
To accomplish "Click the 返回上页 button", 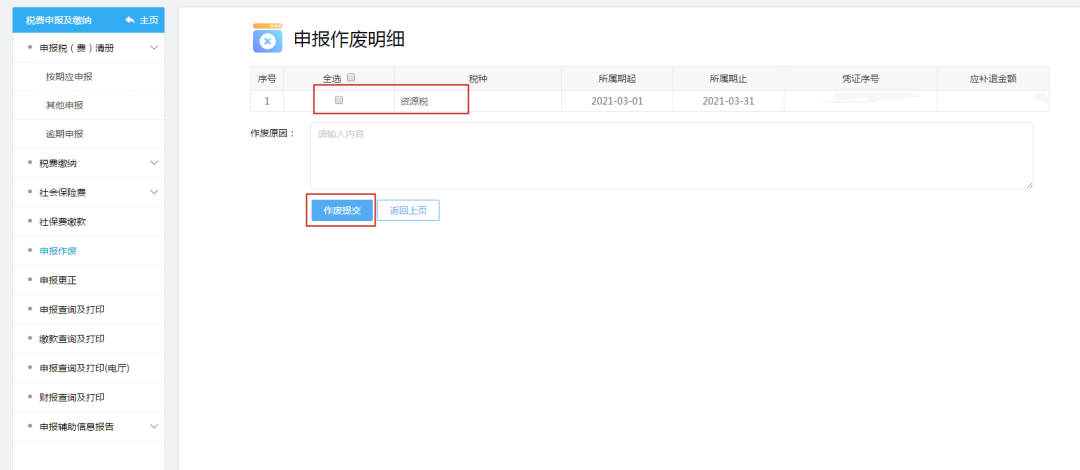I will tap(408, 210).
